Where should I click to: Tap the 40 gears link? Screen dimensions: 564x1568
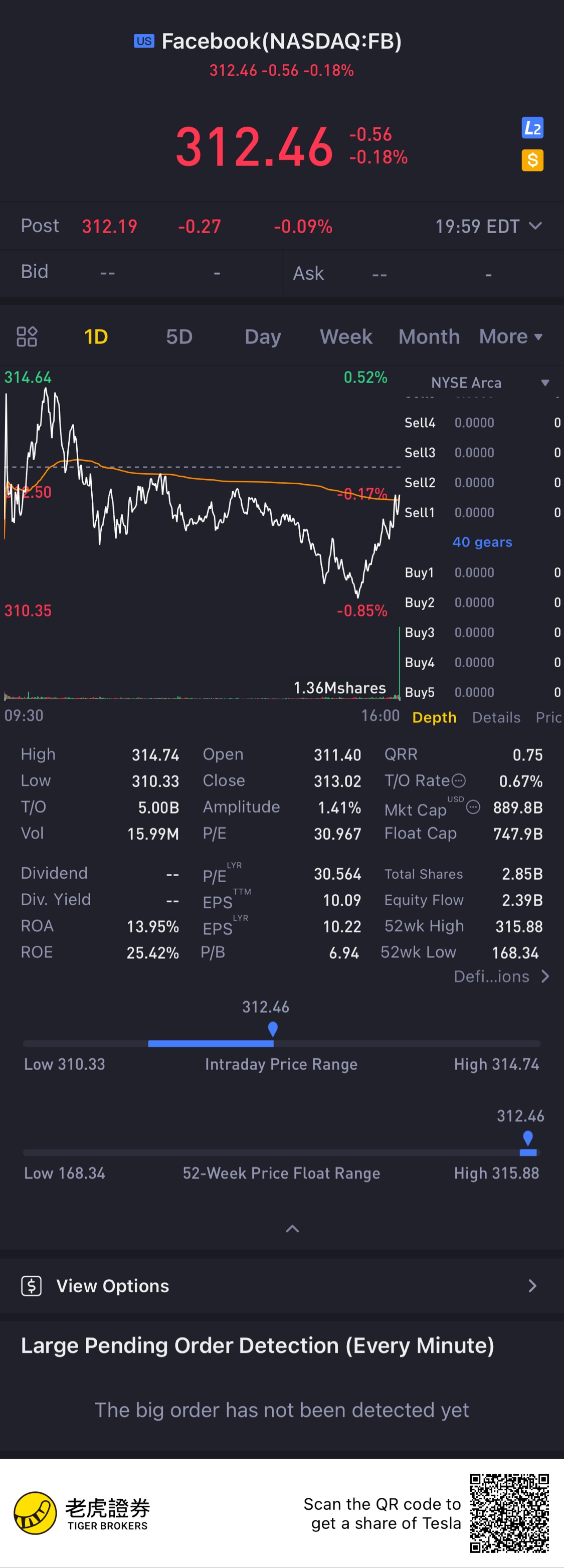point(482,542)
